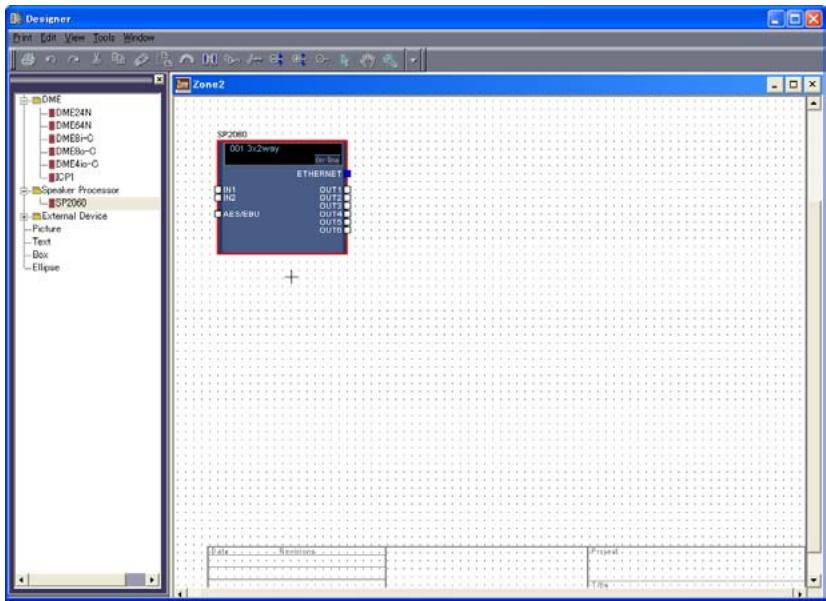Click the Paste icon after Copy
The width and height of the screenshot is (826, 601).
[x=141, y=60]
